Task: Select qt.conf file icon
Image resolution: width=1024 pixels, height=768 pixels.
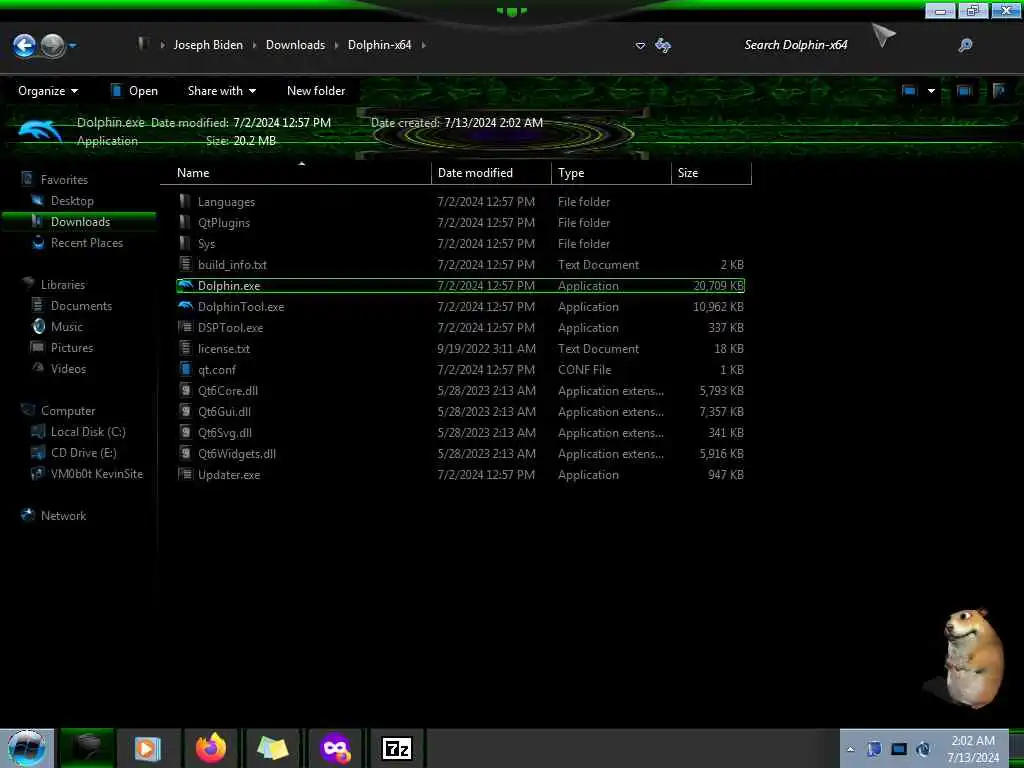Action: point(185,369)
